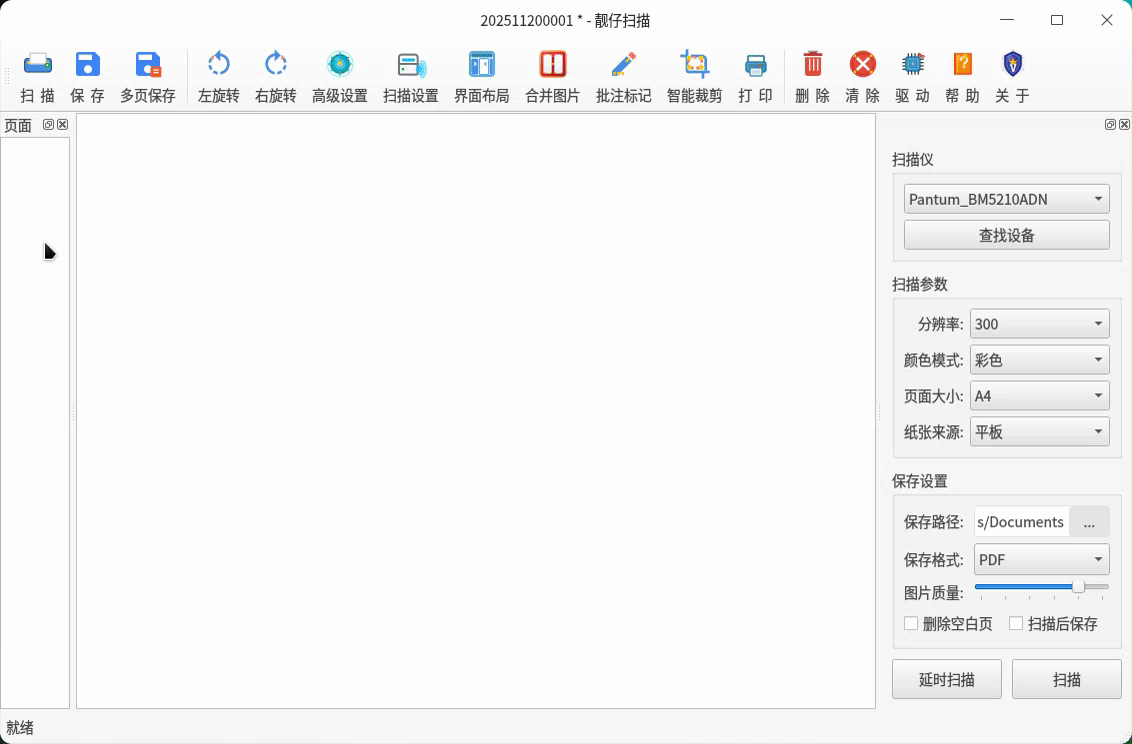
Task: Click the 保存 save toolbar icon
Action: (87, 76)
